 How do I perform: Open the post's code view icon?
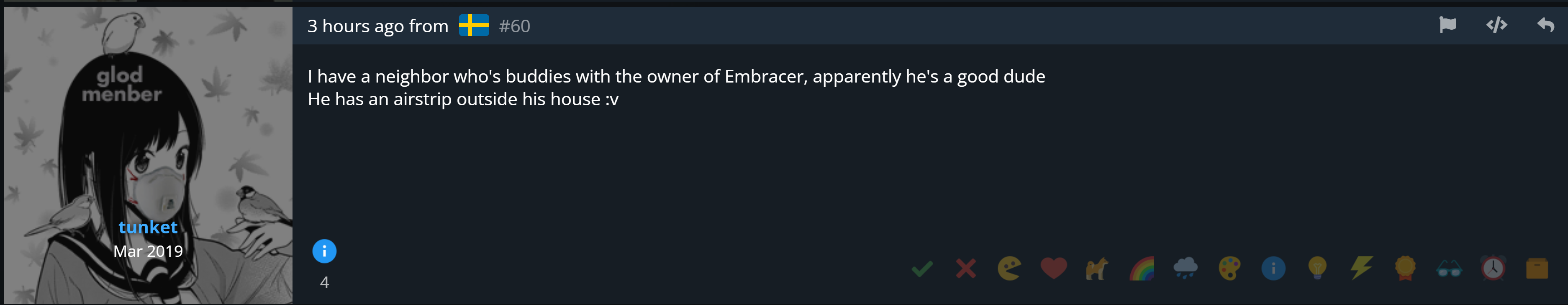(x=1497, y=25)
